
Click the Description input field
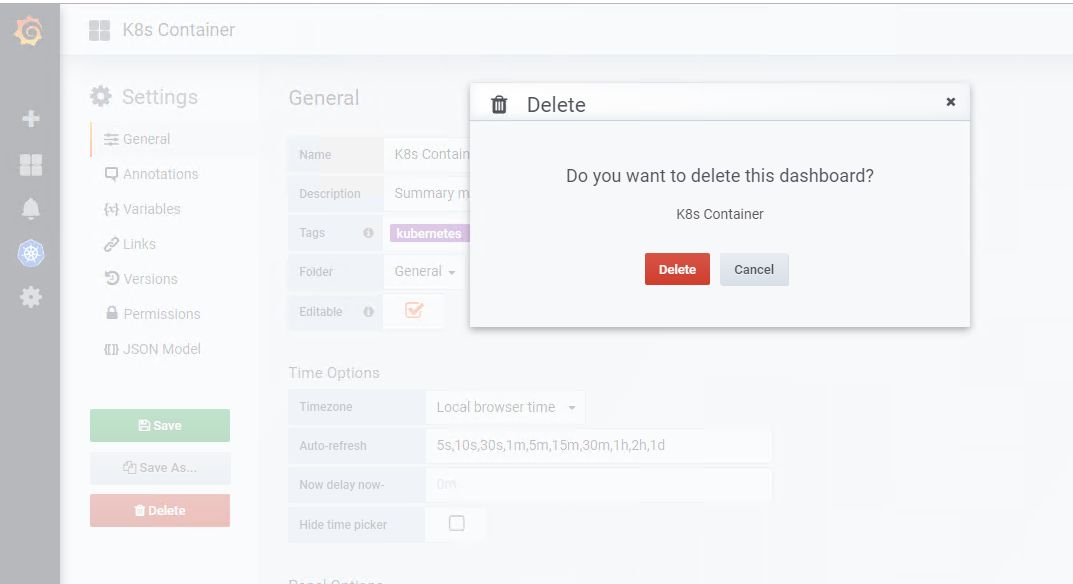(x=427, y=193)
